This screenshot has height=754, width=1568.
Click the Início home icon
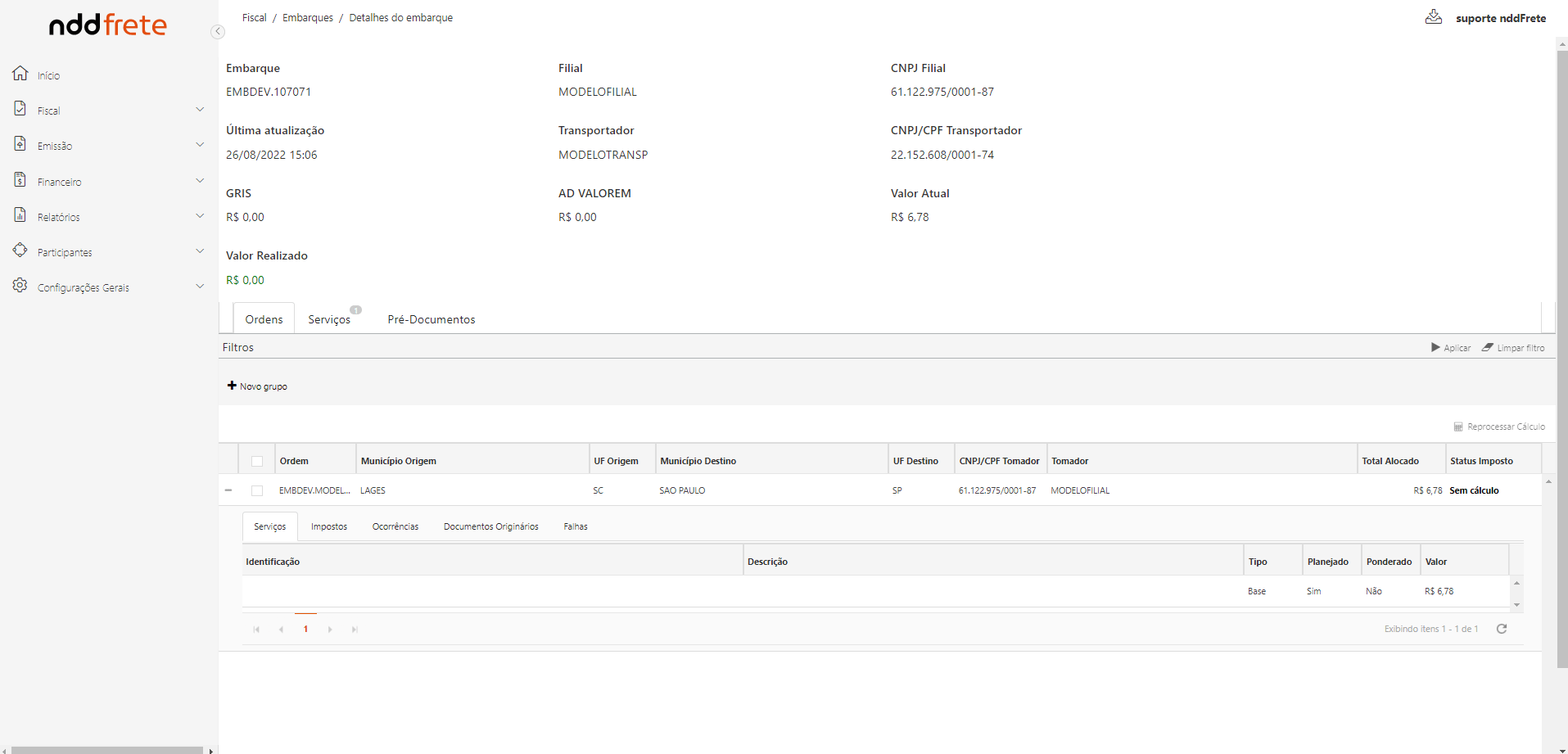pos(20,74)
